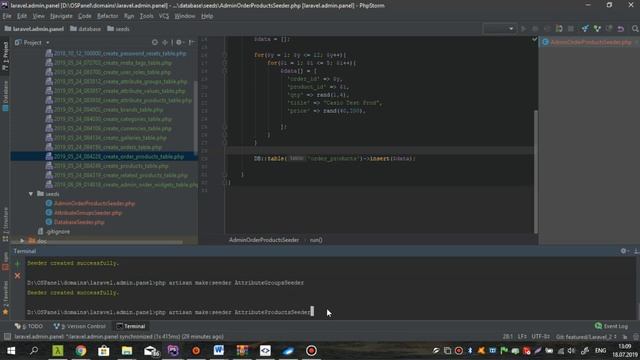Open the TODO tool window tab
640x360 pixels.
tap(29, 326)
